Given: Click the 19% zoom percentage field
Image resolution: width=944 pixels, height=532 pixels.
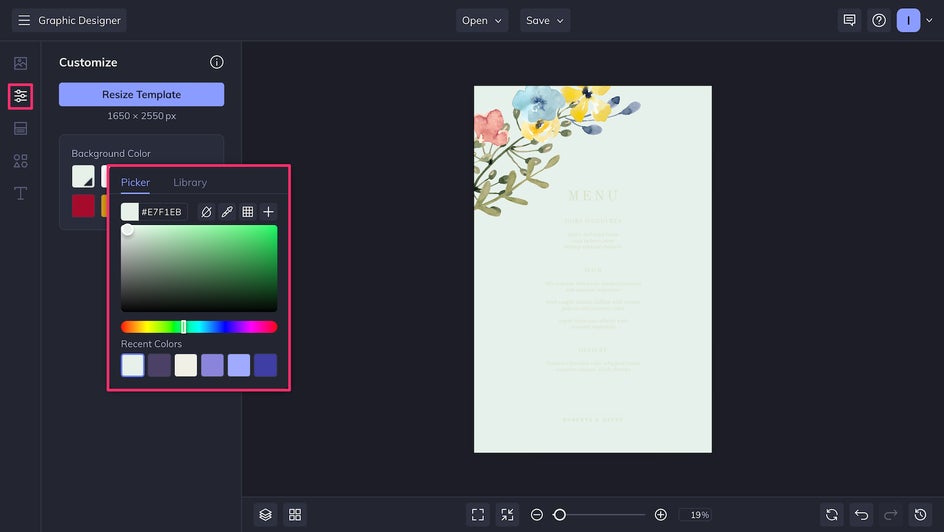Looking at the screenshot, I should (696, 515).
